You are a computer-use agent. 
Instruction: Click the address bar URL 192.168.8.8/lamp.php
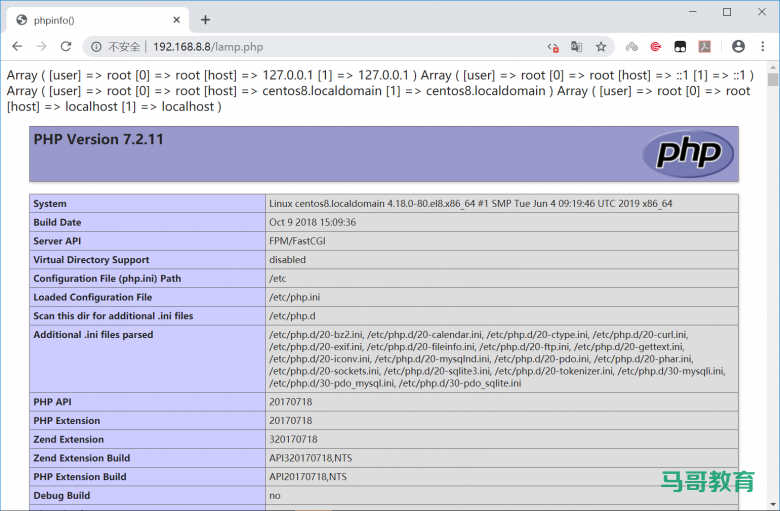208,47
